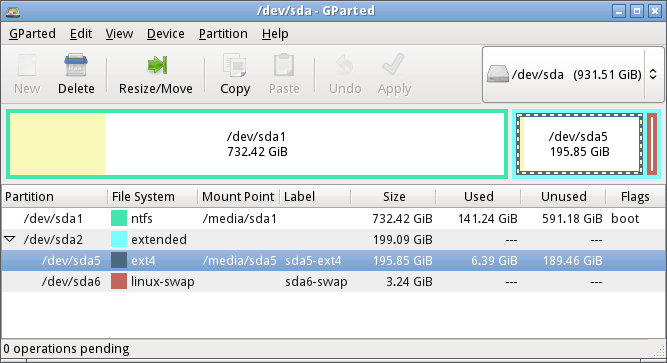
Task: Open the Partition menu
Action: tap(223, 34)
